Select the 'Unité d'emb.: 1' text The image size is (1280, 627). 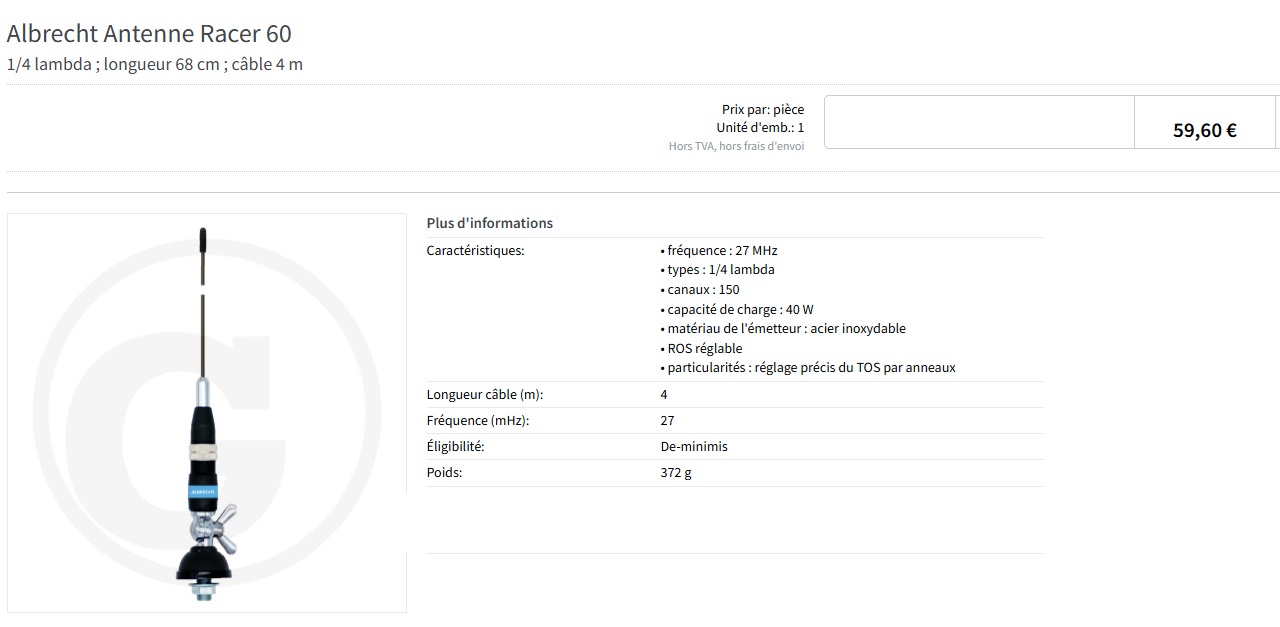(x=760, y=127)
